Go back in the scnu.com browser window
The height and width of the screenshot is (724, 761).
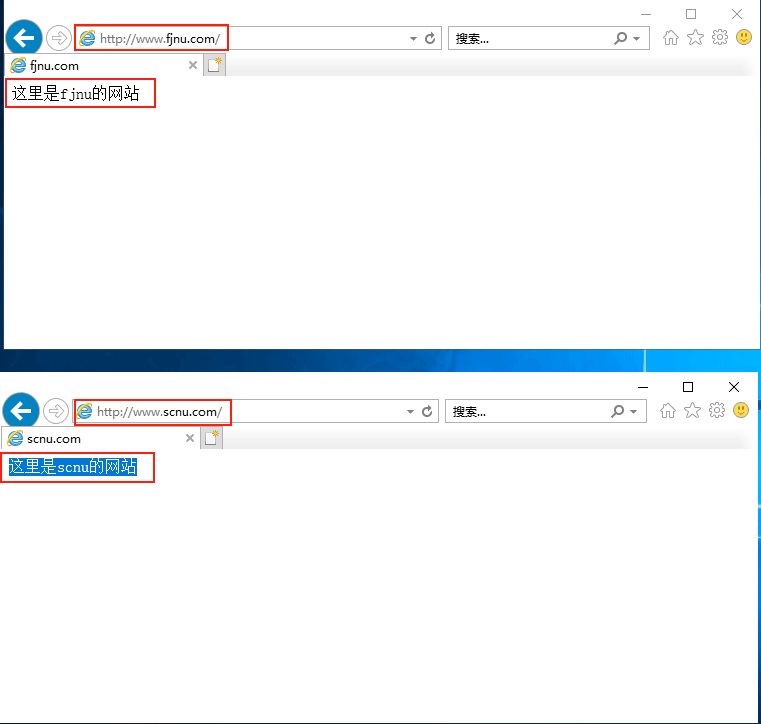21,411
